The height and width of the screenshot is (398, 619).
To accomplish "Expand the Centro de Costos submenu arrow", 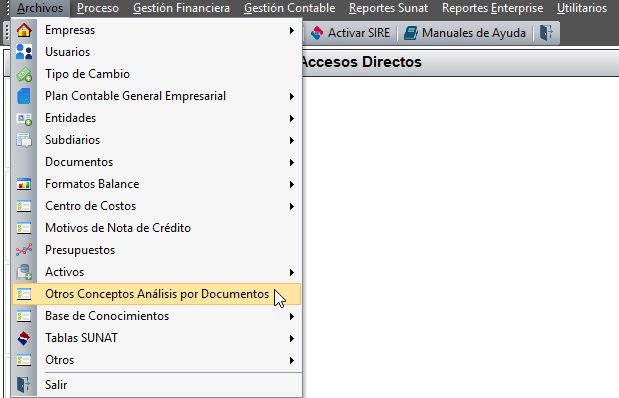I will 292,207.
